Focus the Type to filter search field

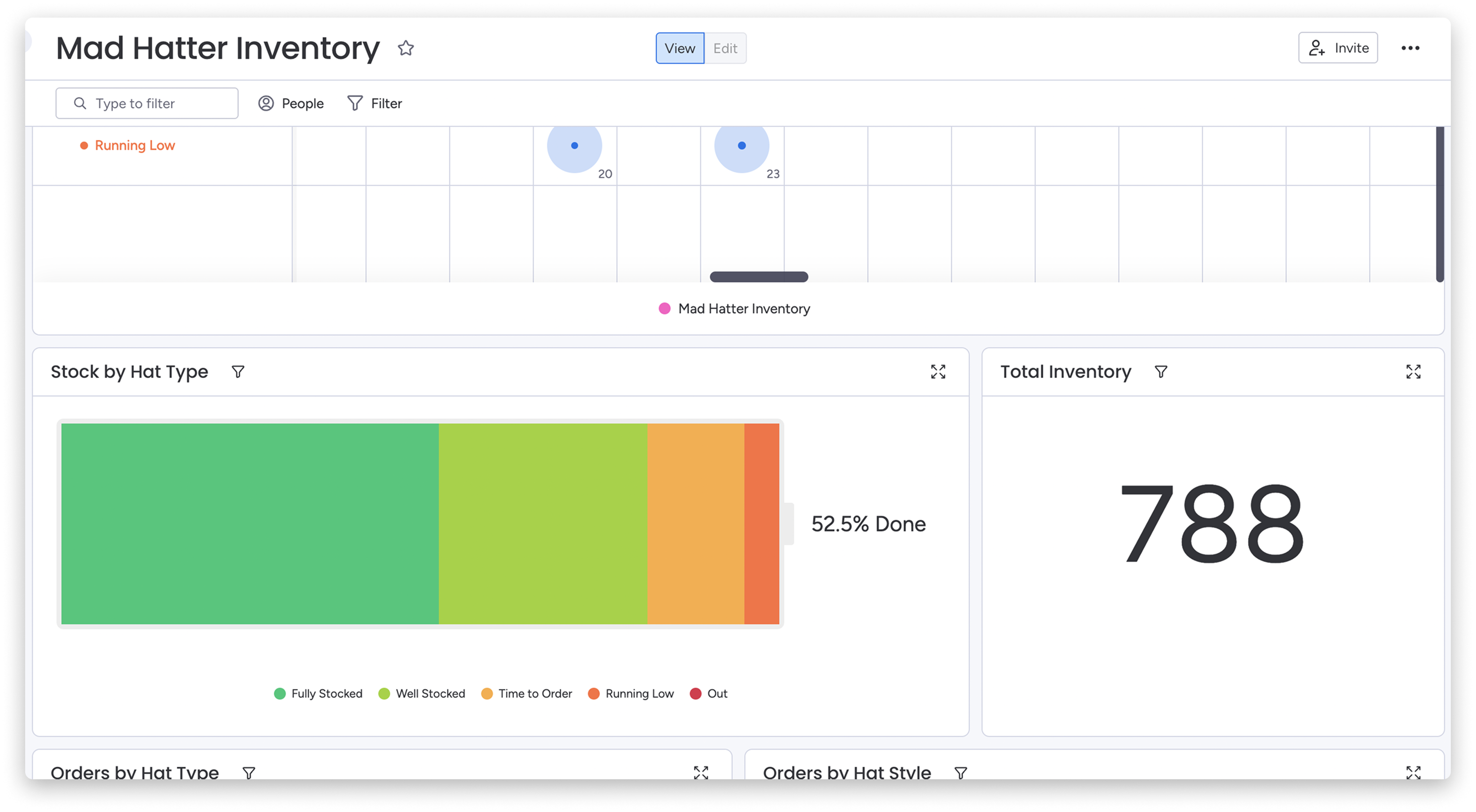(x=146, y=103)
